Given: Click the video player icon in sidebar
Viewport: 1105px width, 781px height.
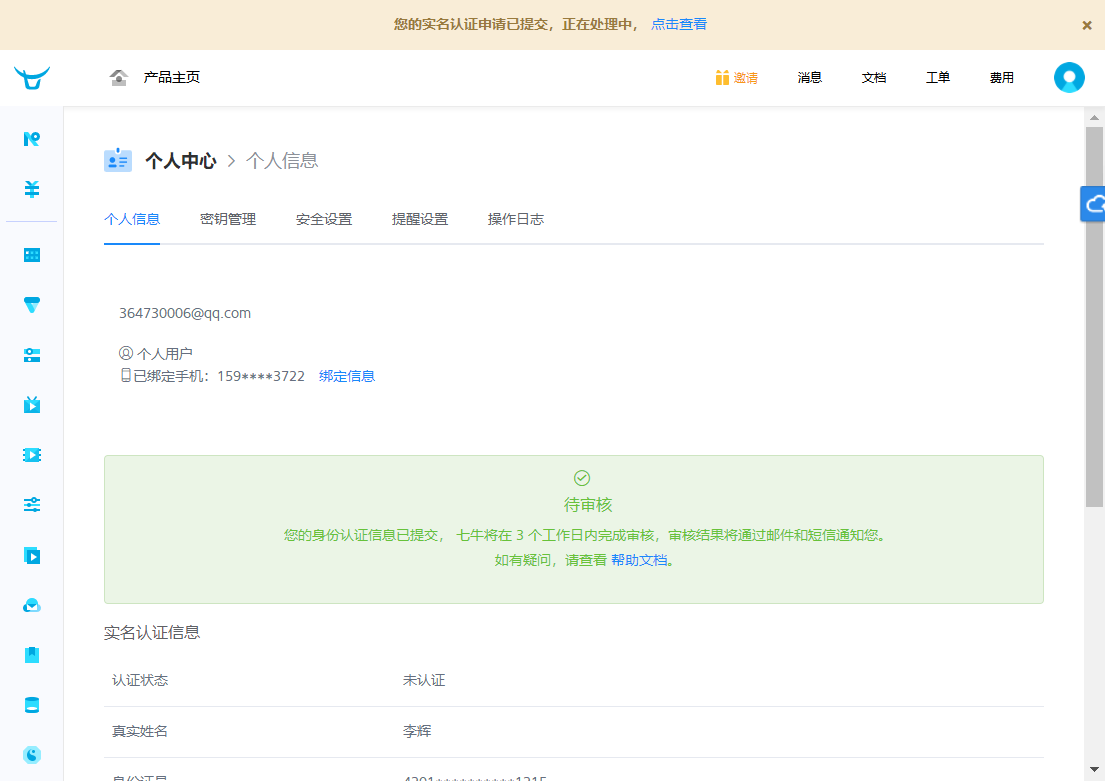Looking at the screenshot, I should 31,555.
